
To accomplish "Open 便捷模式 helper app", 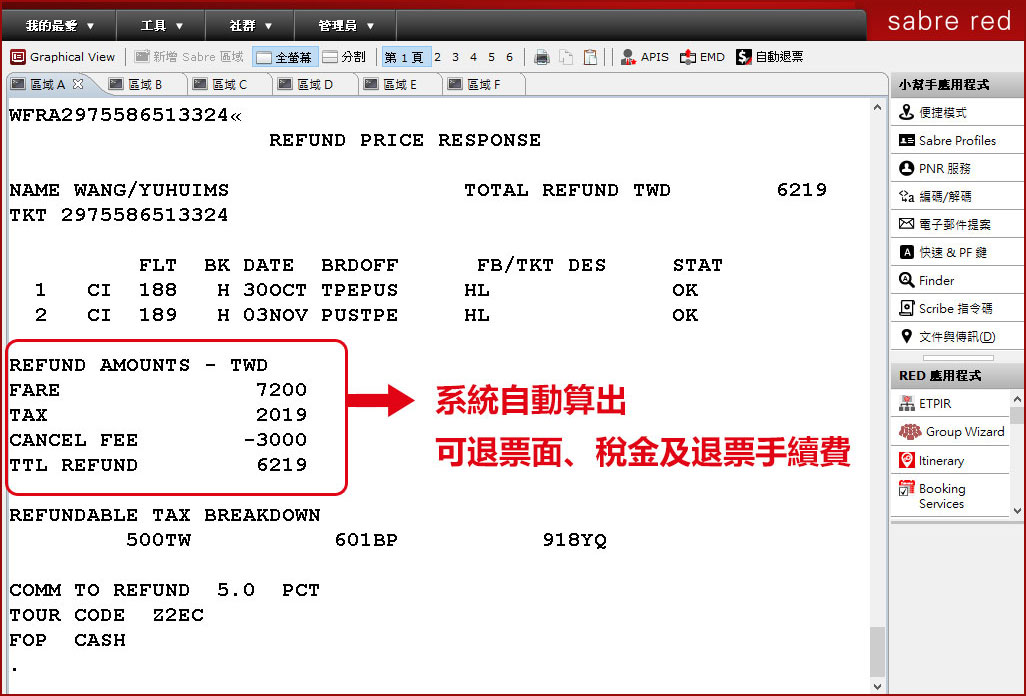I will pyautogui.click(x=956, y=113).
